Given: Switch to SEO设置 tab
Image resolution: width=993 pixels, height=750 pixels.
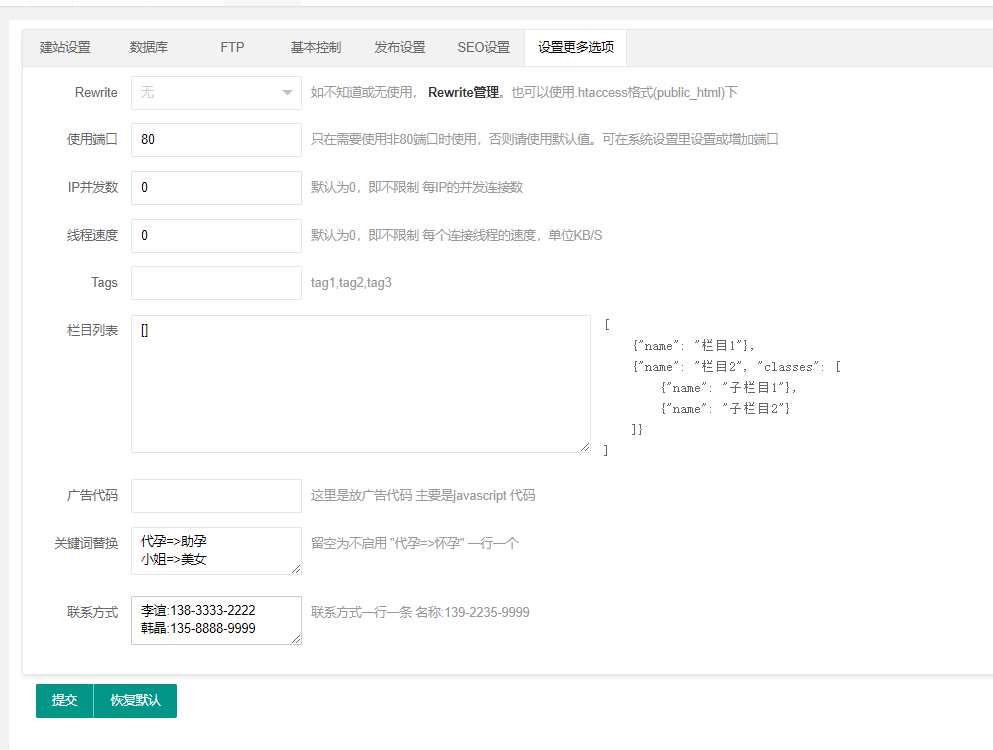Looking at the screenshot, I should coord(483,48).
